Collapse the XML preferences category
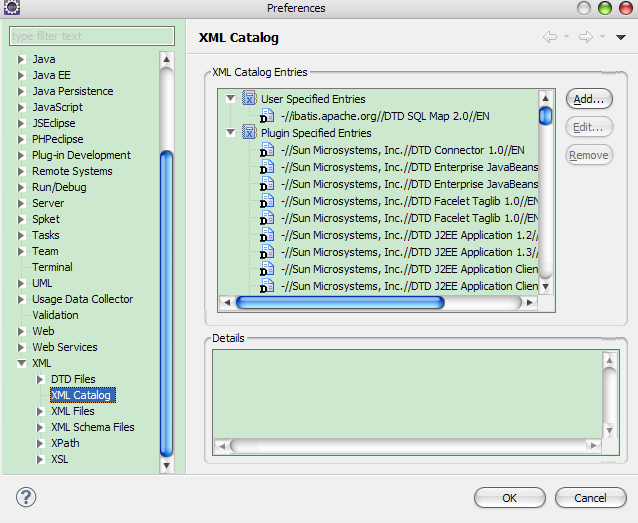 coord(20,363)
